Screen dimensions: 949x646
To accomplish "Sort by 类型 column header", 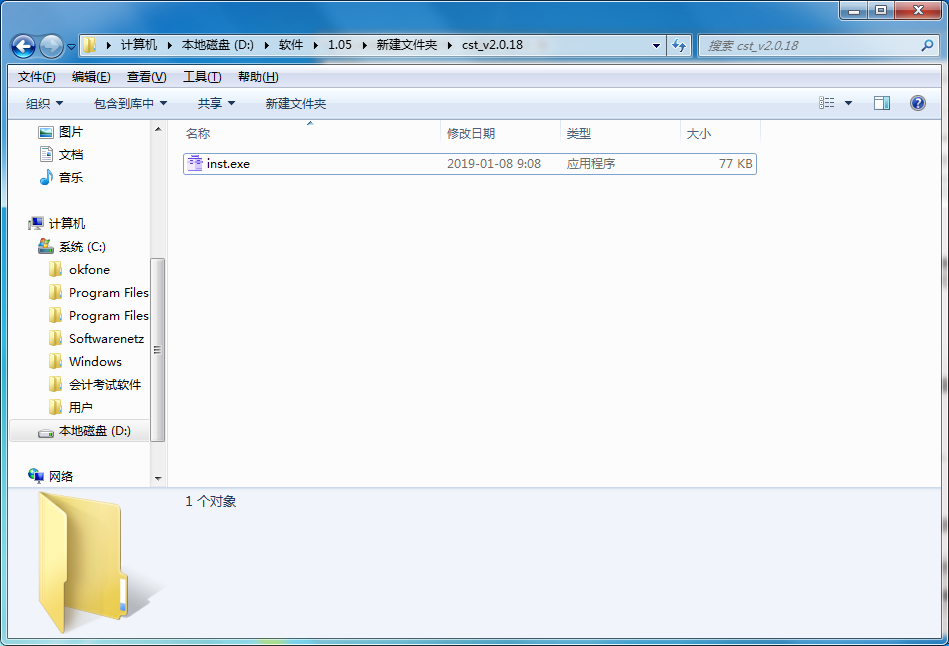I will (x=579, y=134).
